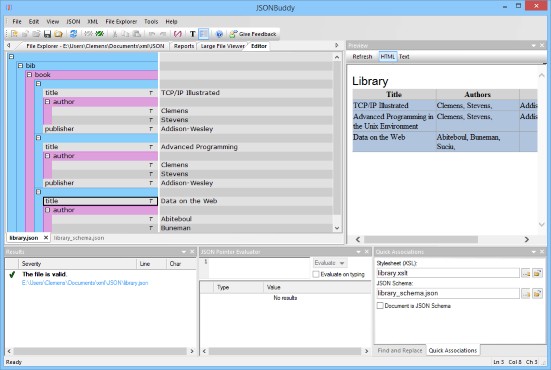The height and width of the screenshot is (370, 551).
Task: Open Preview panel options dropdown arrow
Action: [533, 46]
